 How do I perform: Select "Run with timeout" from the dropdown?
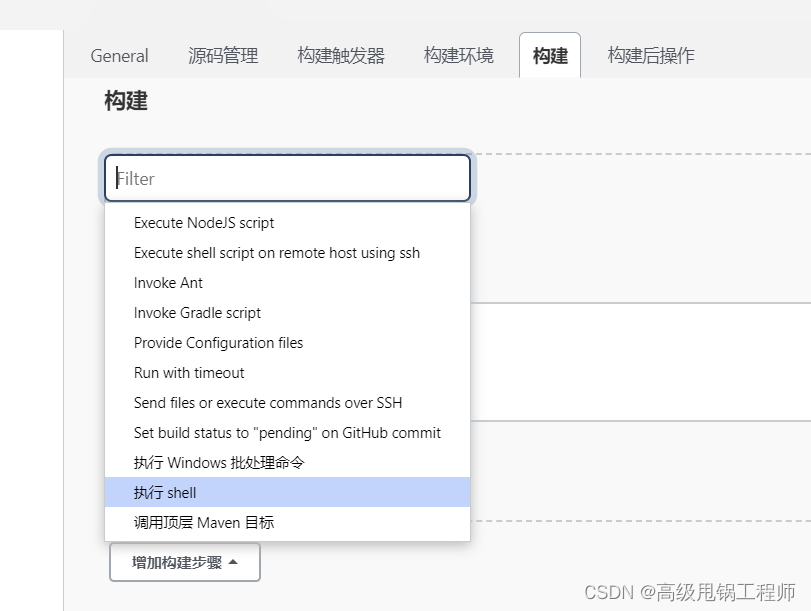188,373
